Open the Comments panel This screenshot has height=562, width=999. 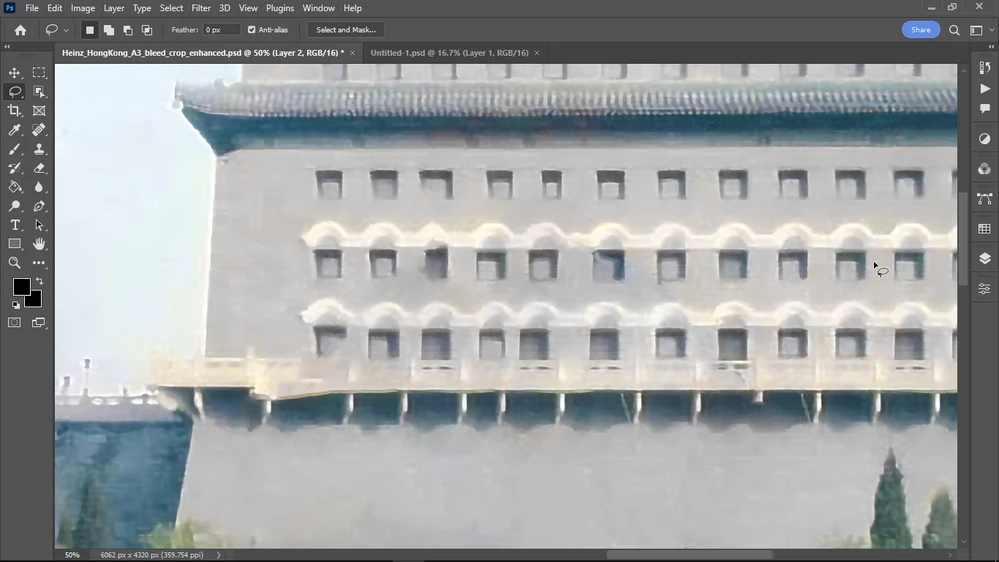click(x=984, y=109)
